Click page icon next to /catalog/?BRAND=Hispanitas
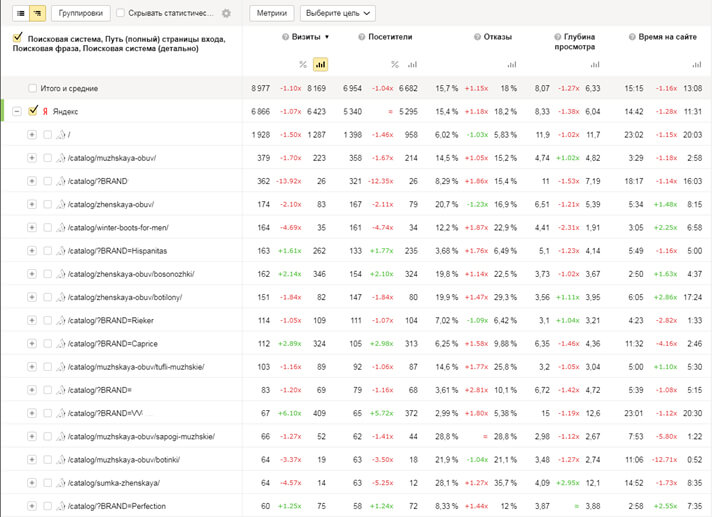Viewport: 712px width, 517px height. pos(61,251)
